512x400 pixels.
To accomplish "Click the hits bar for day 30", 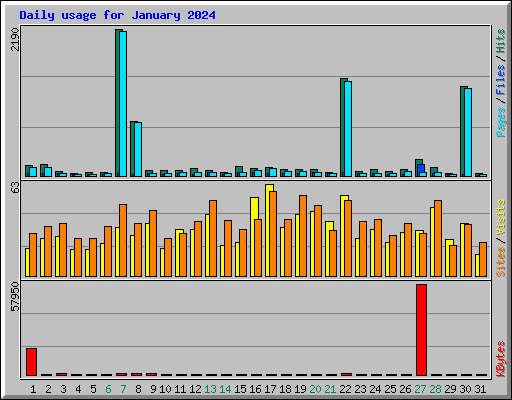I will coord(463,131).
